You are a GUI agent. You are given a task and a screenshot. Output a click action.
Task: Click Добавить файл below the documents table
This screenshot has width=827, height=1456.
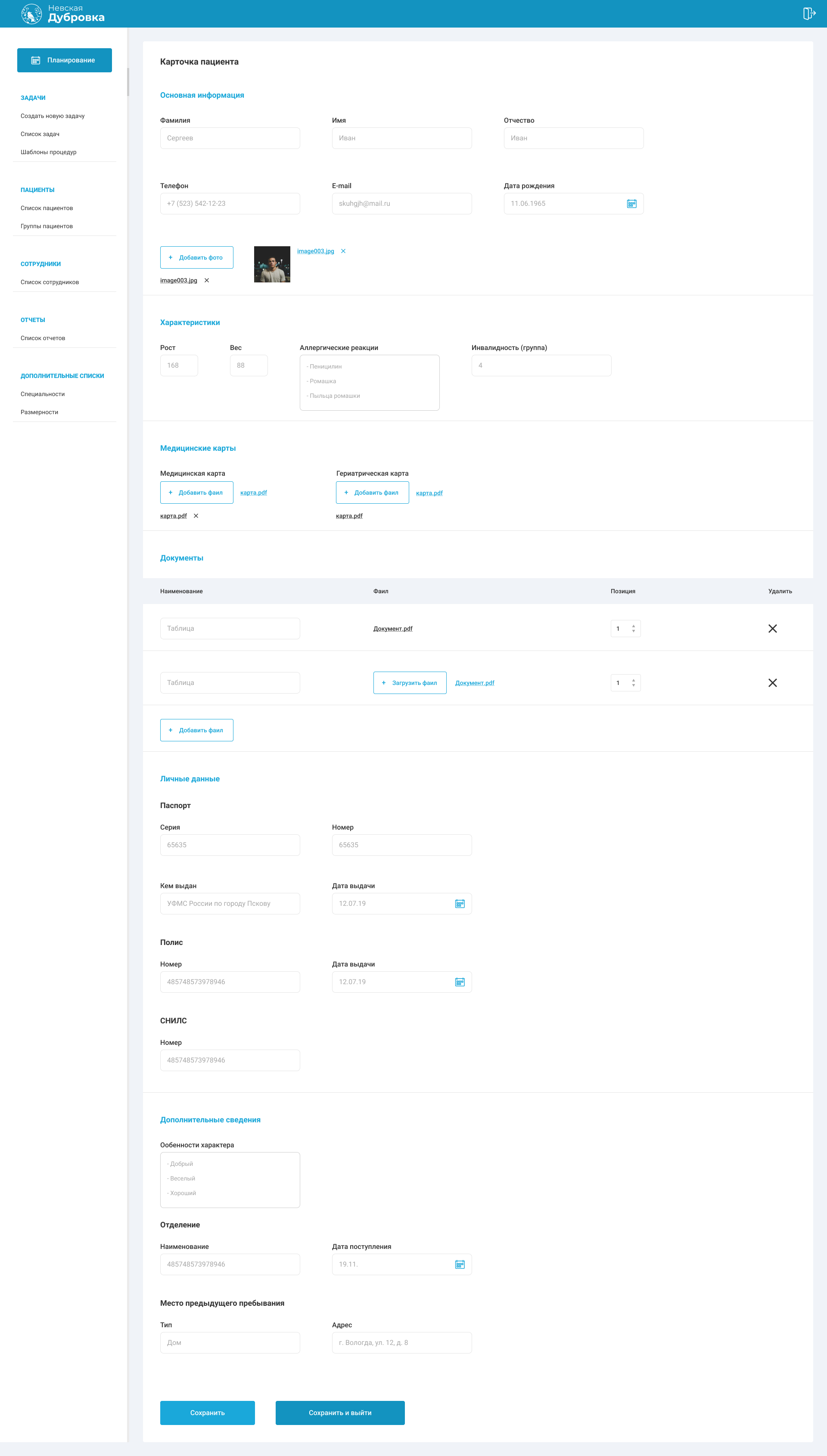[x=196, y=730]
